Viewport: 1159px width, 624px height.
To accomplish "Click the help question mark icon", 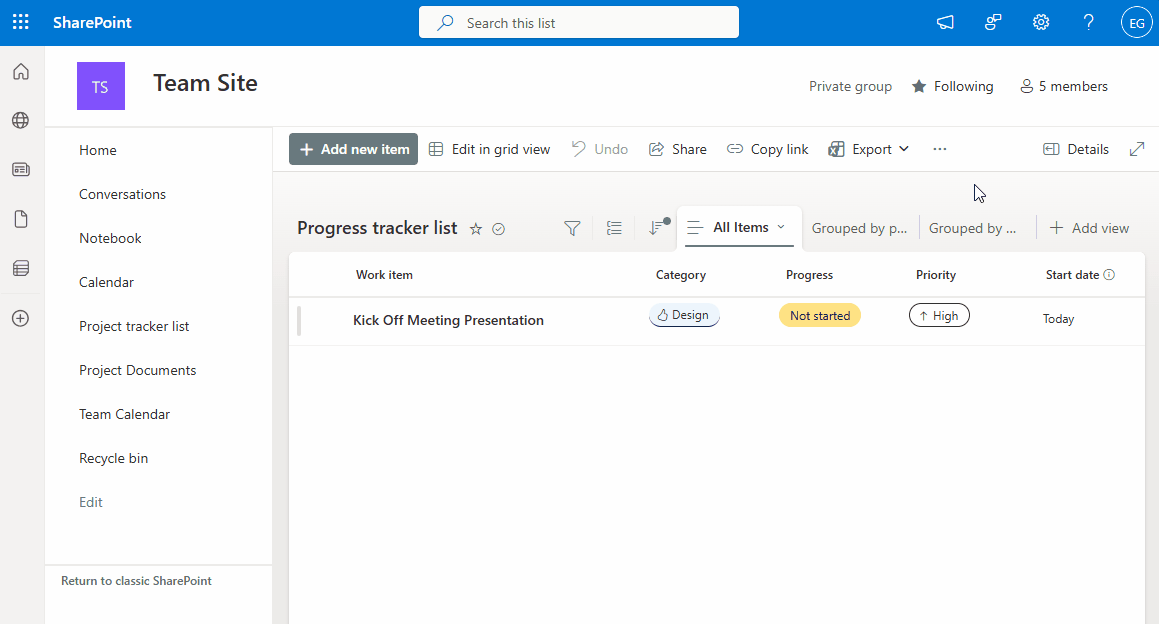I will pyautogui.click(x=1089, y=22).
